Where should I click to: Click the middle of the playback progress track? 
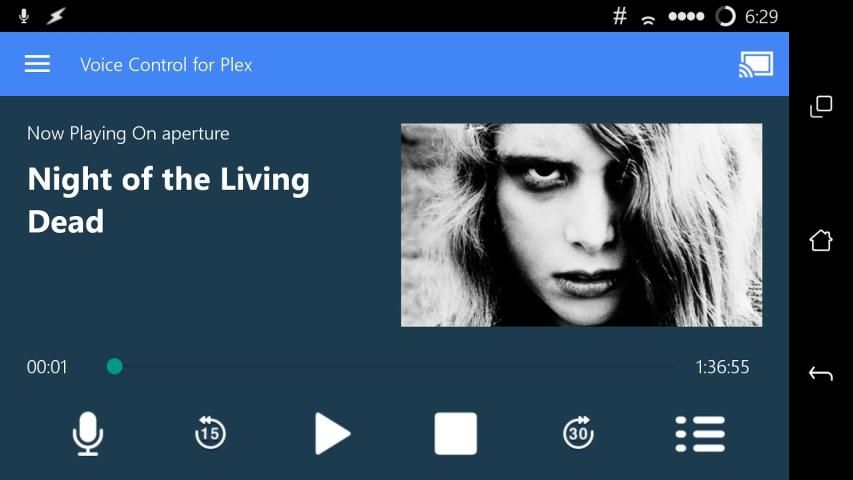pyautogui.click(x=400, y=367)
